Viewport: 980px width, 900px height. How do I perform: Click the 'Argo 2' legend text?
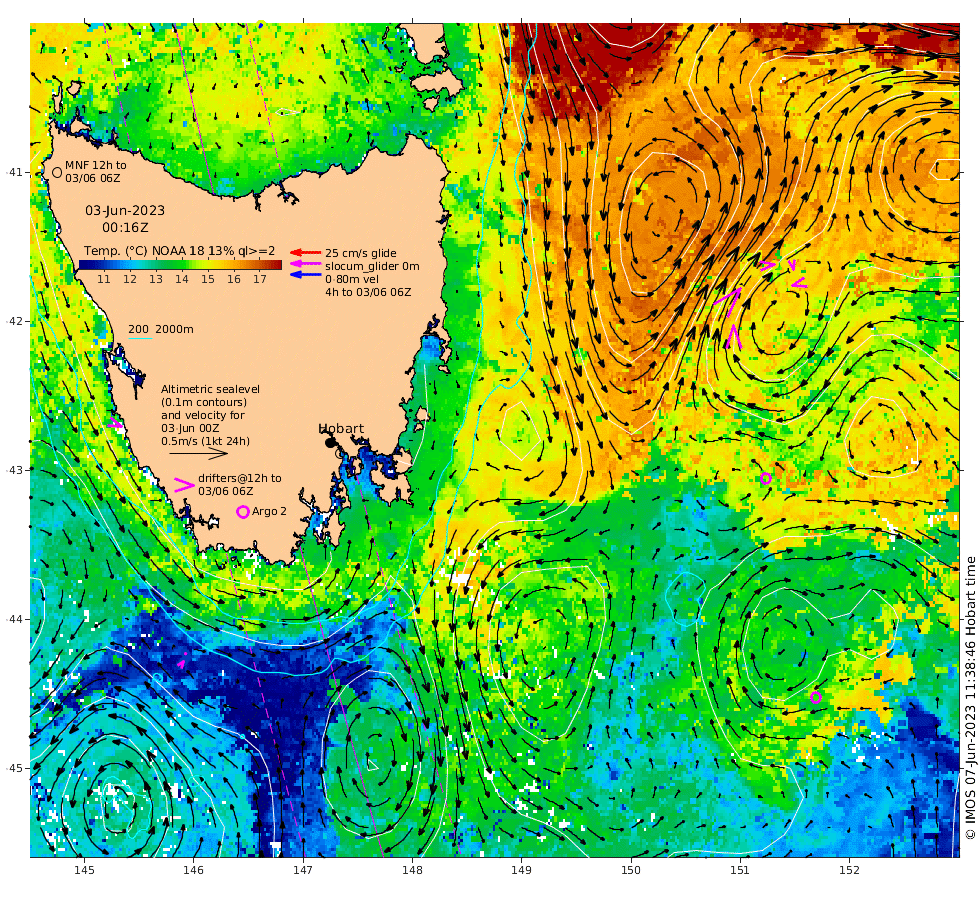[269, 511]
